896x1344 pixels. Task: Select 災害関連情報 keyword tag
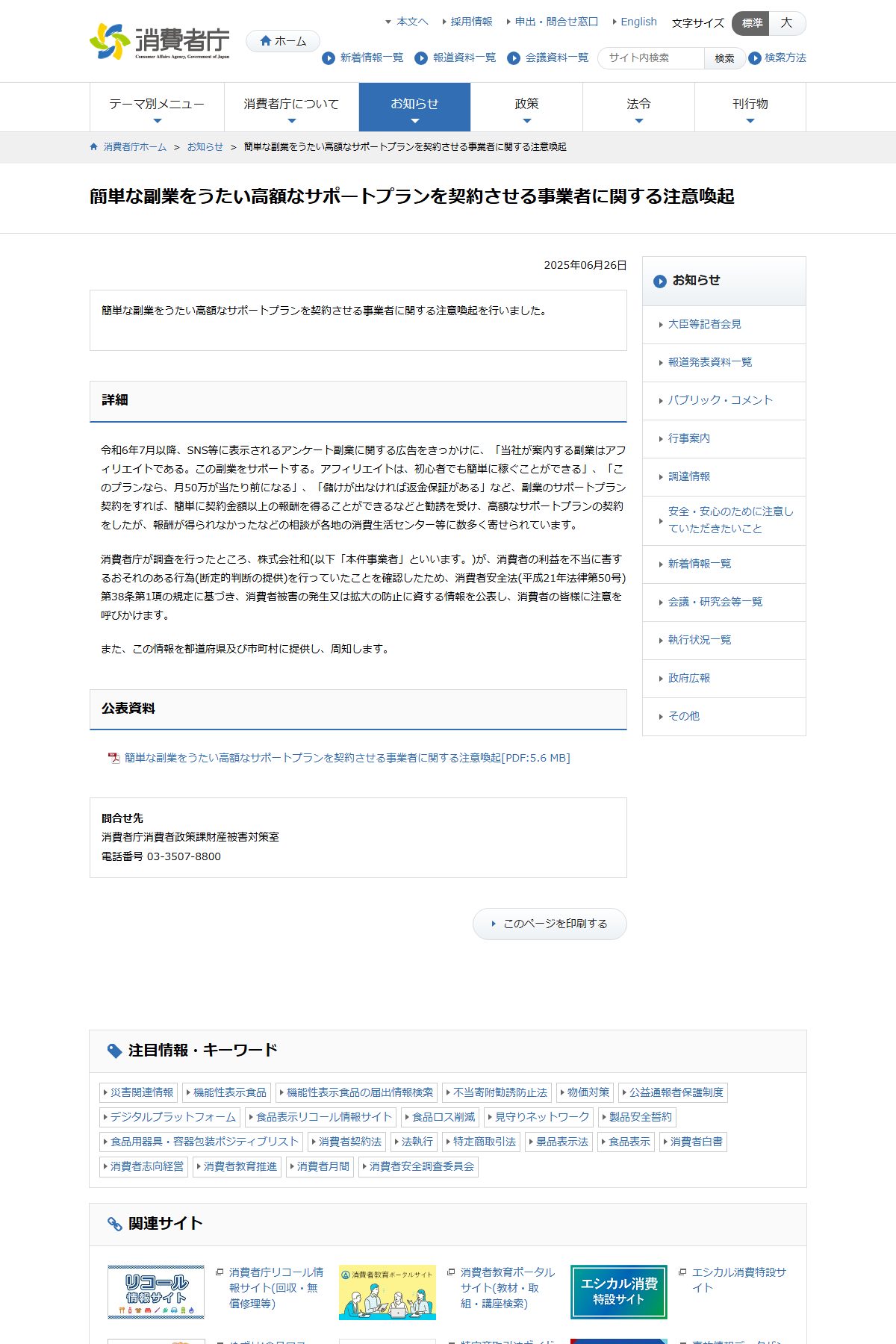(138, 1092)
